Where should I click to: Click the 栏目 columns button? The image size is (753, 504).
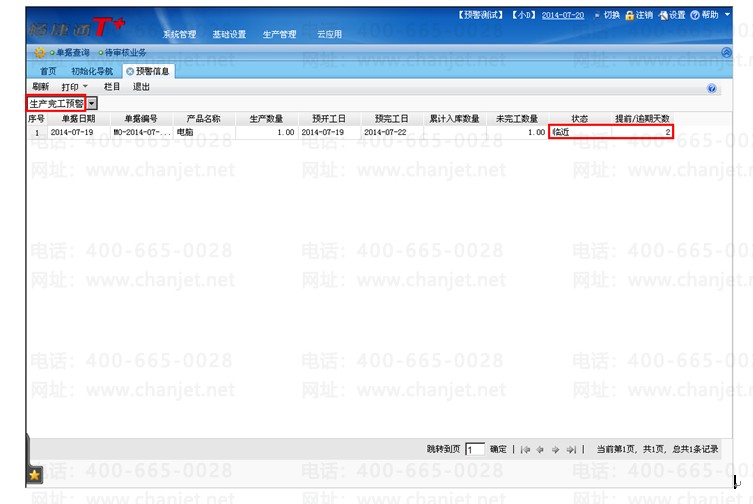[111, 87]
